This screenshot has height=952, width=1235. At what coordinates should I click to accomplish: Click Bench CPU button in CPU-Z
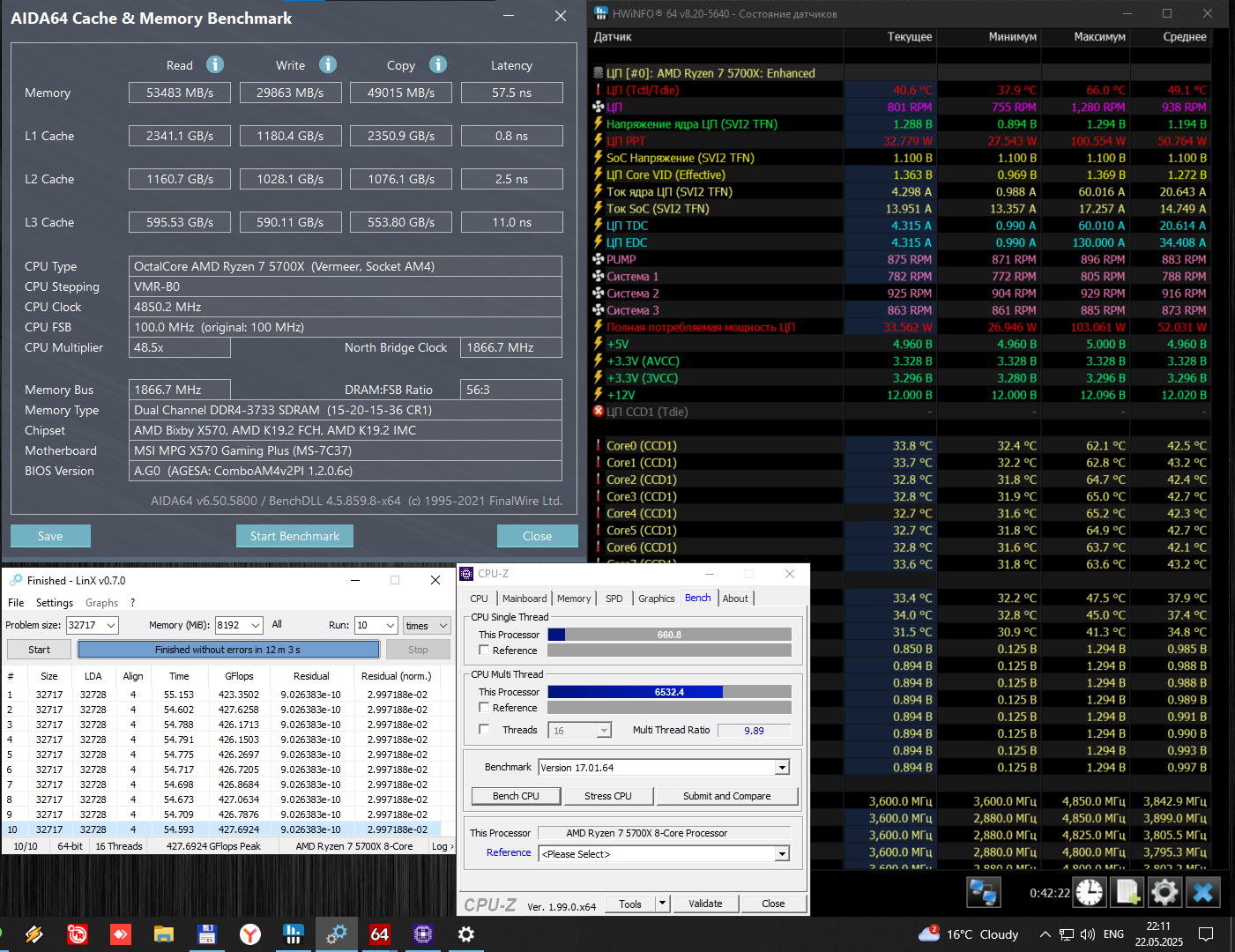(516, 796)
